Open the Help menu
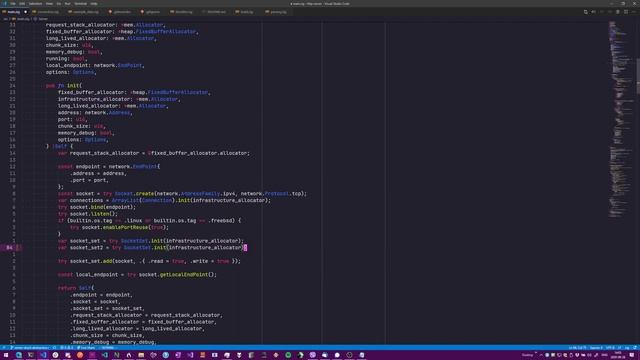 (93, 4)
